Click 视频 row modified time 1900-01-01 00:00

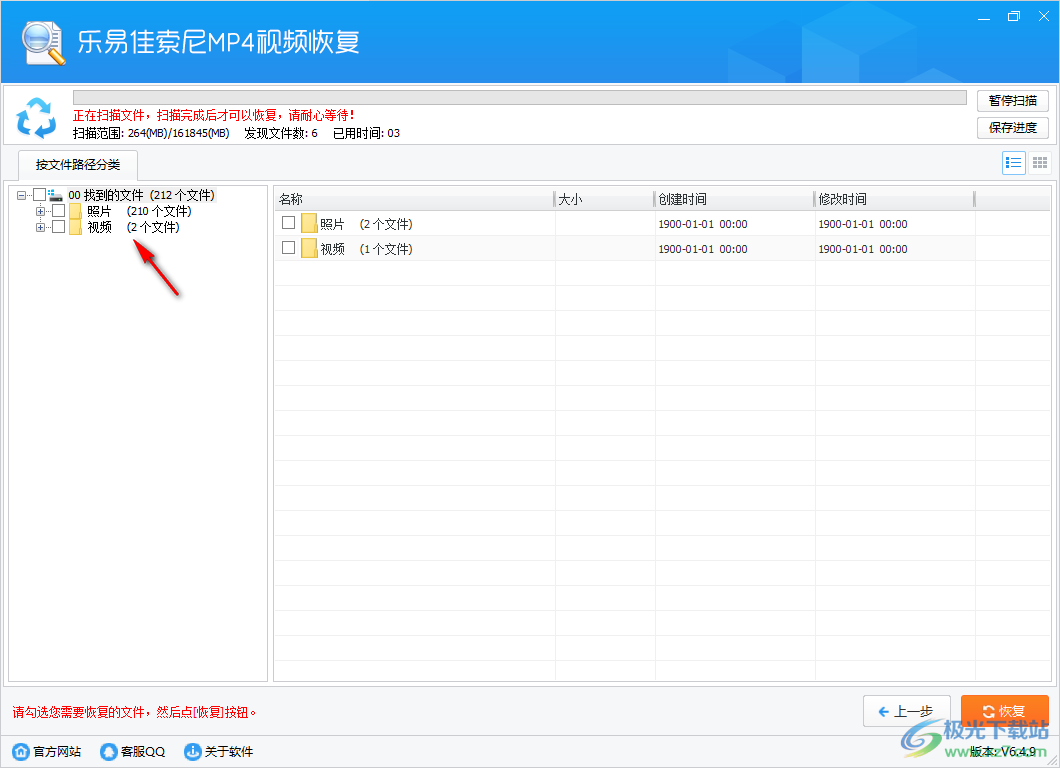tap(863, 249)
